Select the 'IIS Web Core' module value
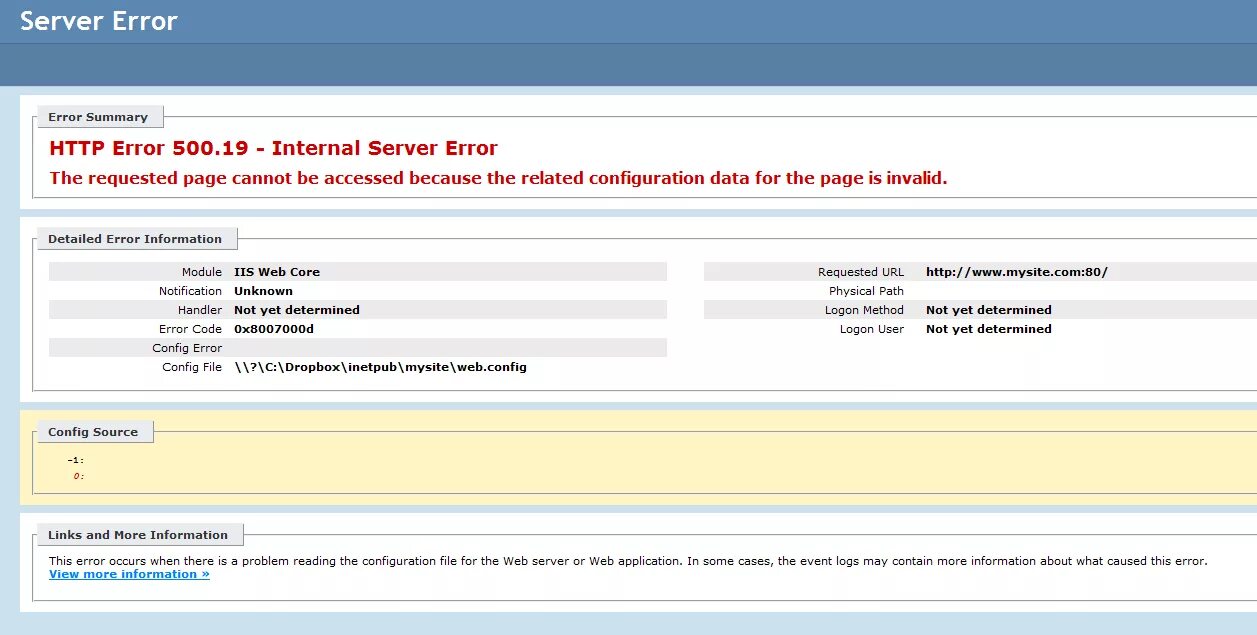This screenshot has width=1257, height=635. (x=277, y=272)
